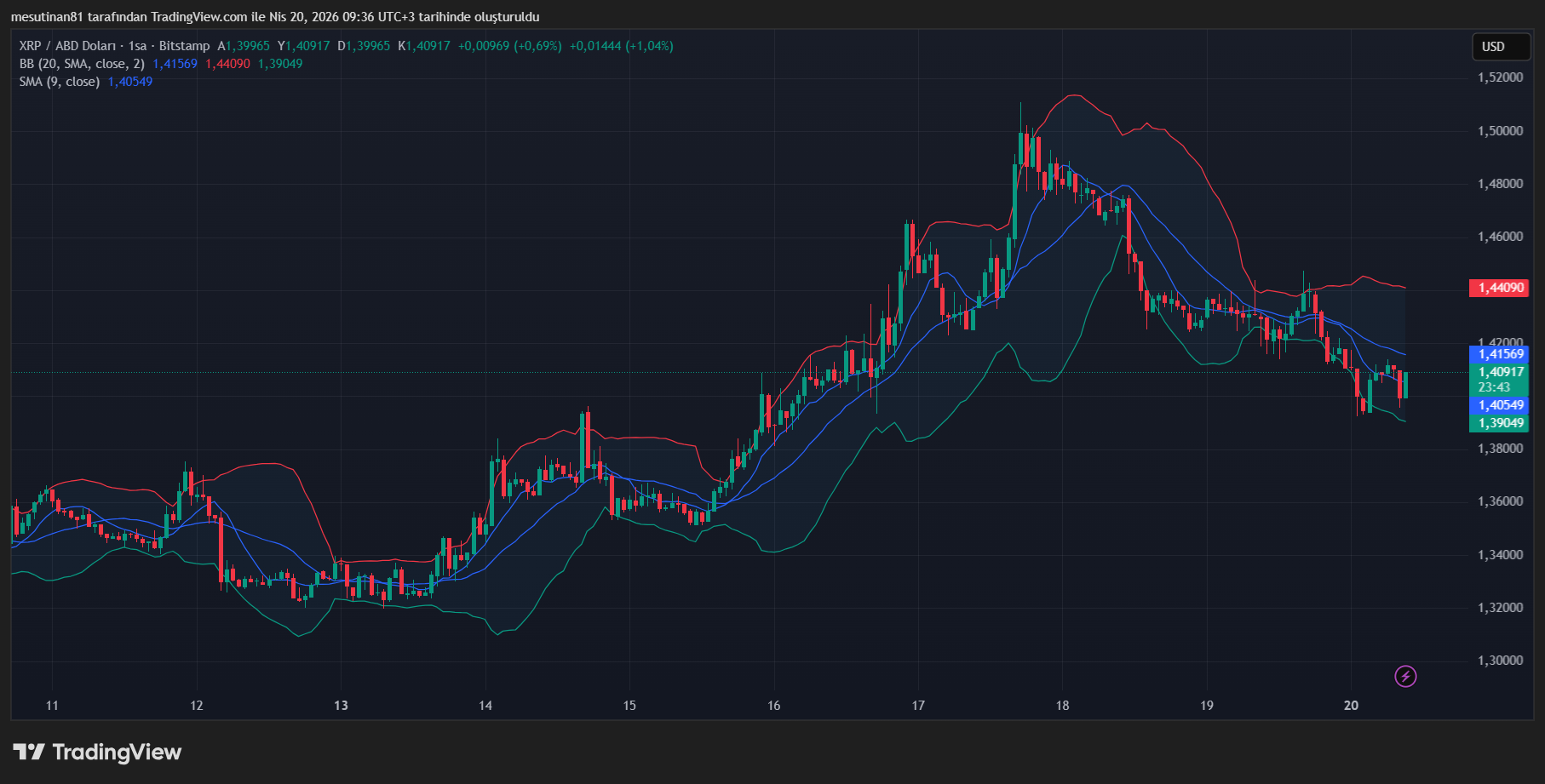Click the red 1,44090 upper band price label
Screen dimensions: 1545x784
(x=1499, y=288)
